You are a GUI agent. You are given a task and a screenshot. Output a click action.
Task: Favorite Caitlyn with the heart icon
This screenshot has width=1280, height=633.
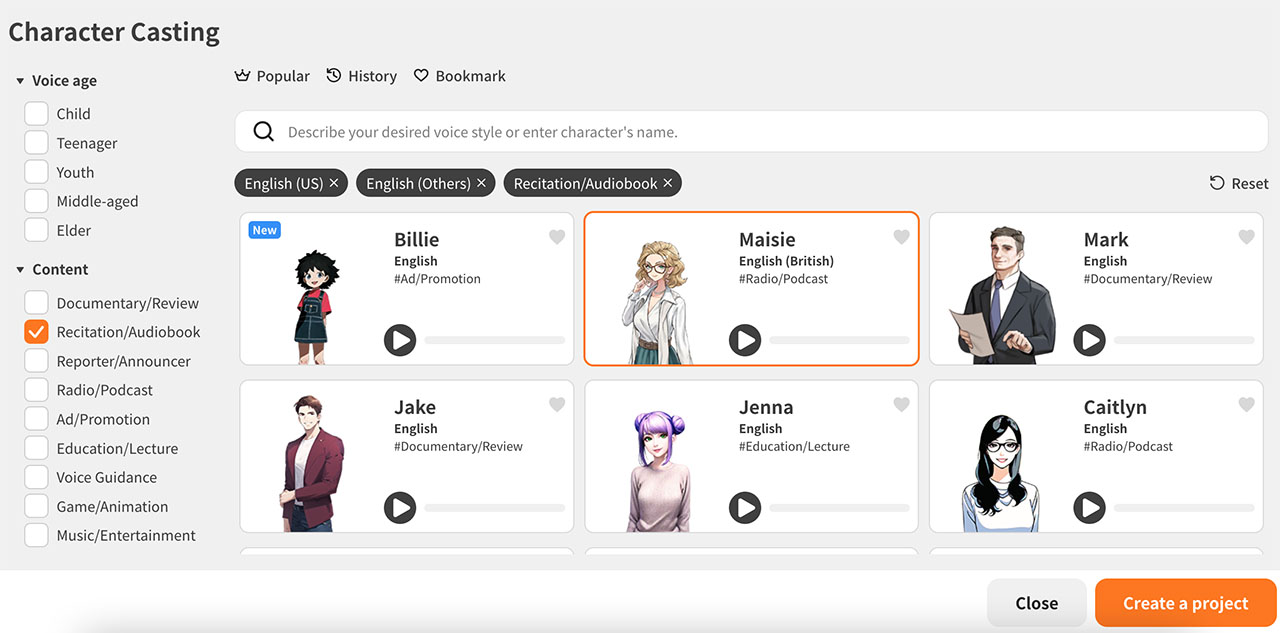coord(1246,404)
